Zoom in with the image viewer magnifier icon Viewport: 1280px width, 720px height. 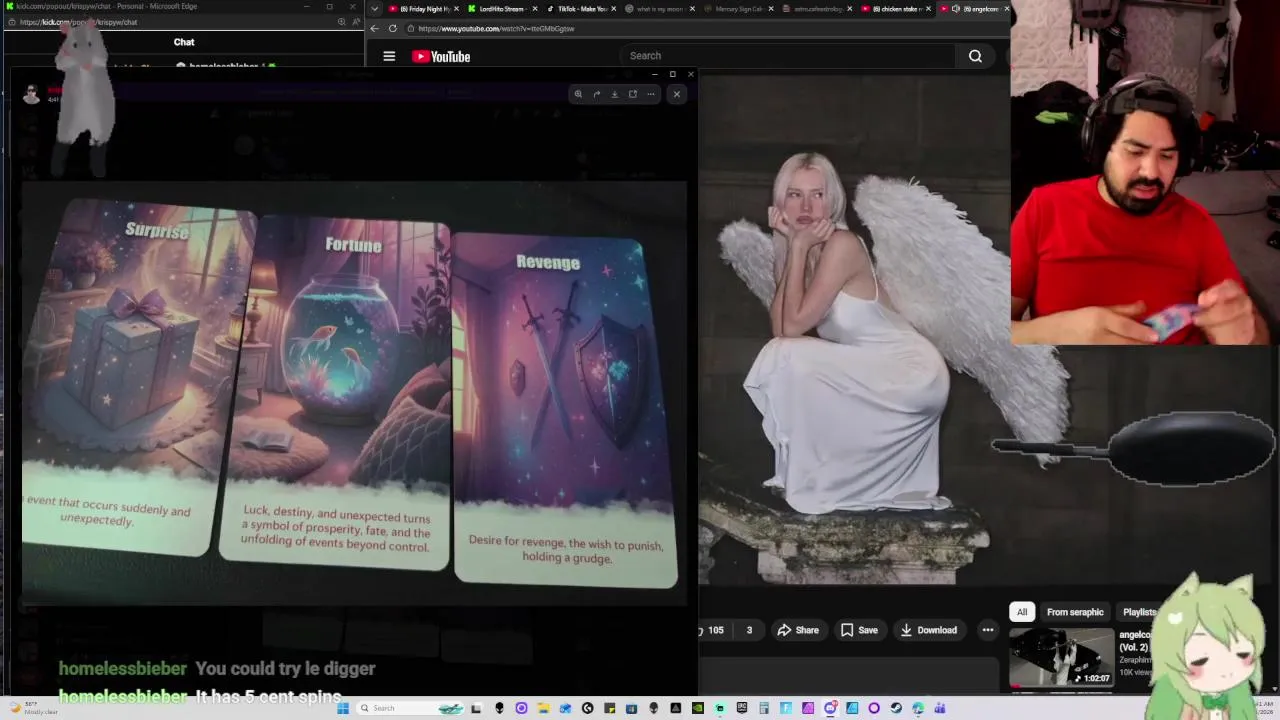tap(578, 94)
